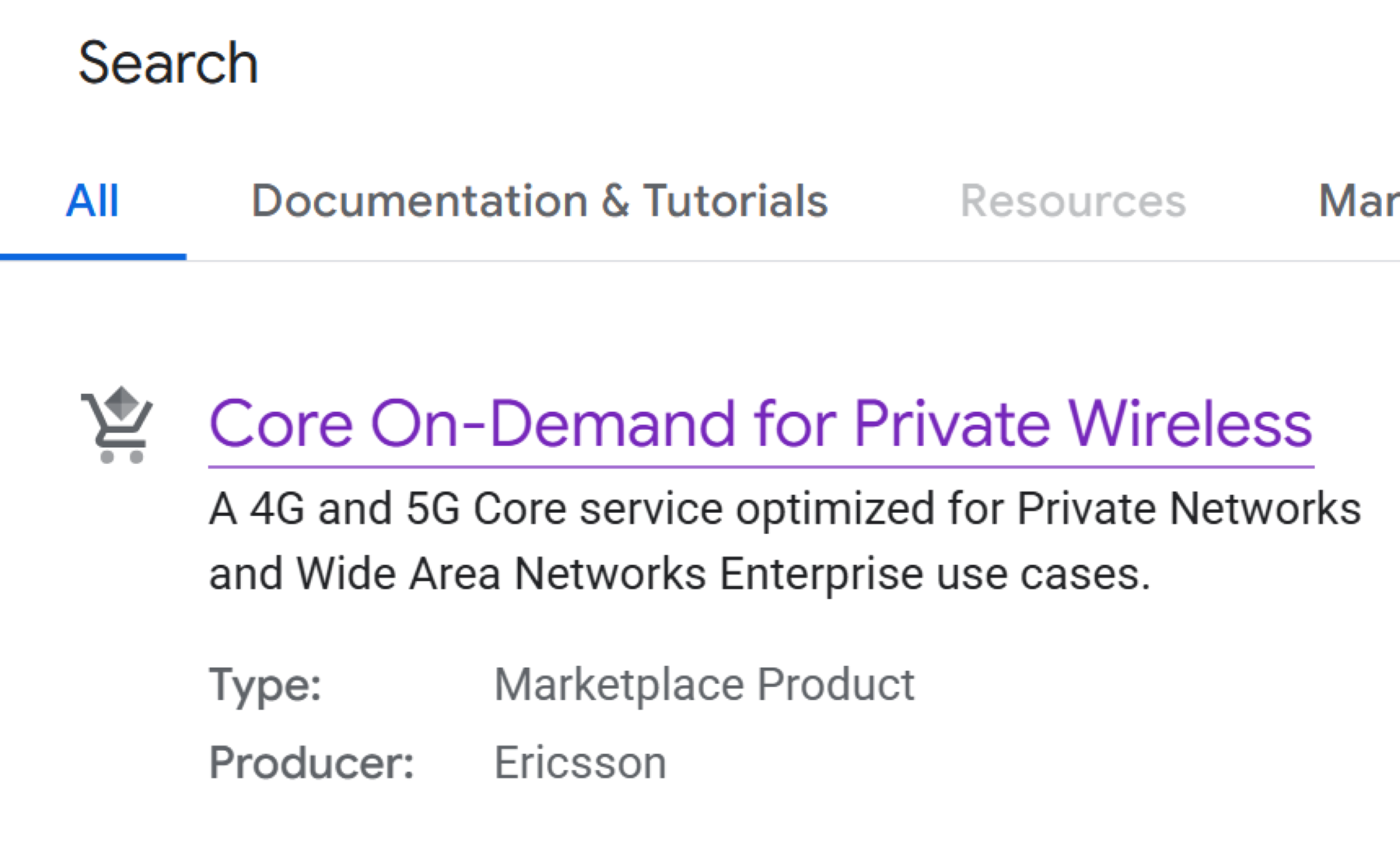Click the Ericsson producer name

click(x=579, y=762)
